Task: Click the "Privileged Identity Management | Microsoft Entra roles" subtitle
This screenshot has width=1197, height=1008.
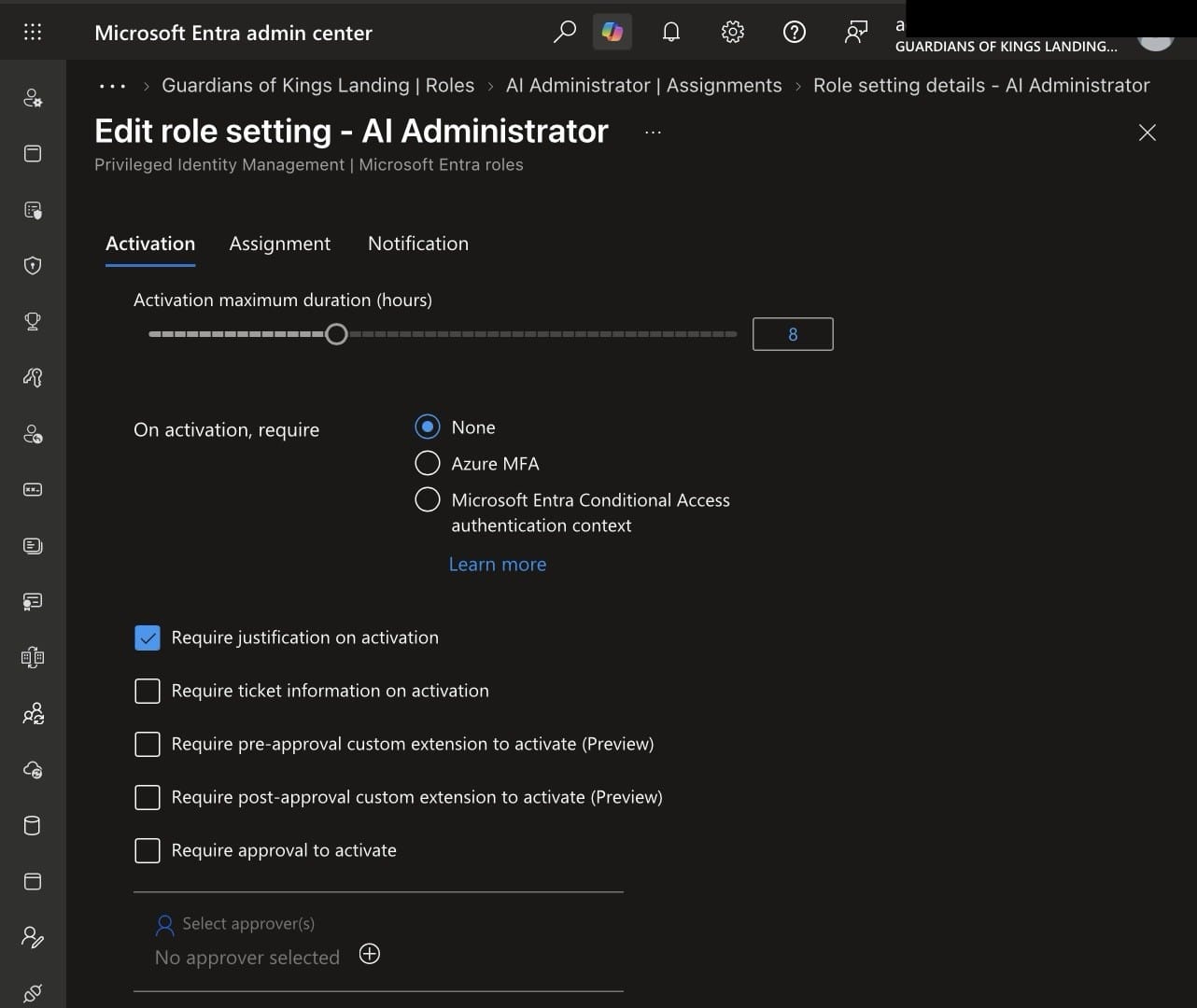Action: pyautogui.click(x=309, y=164)
